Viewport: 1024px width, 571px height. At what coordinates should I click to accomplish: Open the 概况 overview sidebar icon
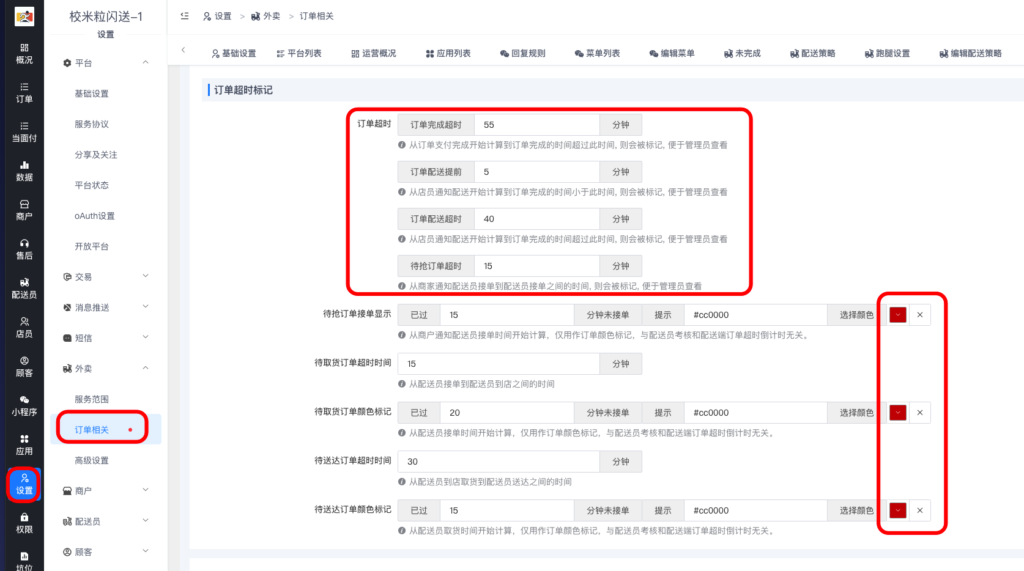24,54
